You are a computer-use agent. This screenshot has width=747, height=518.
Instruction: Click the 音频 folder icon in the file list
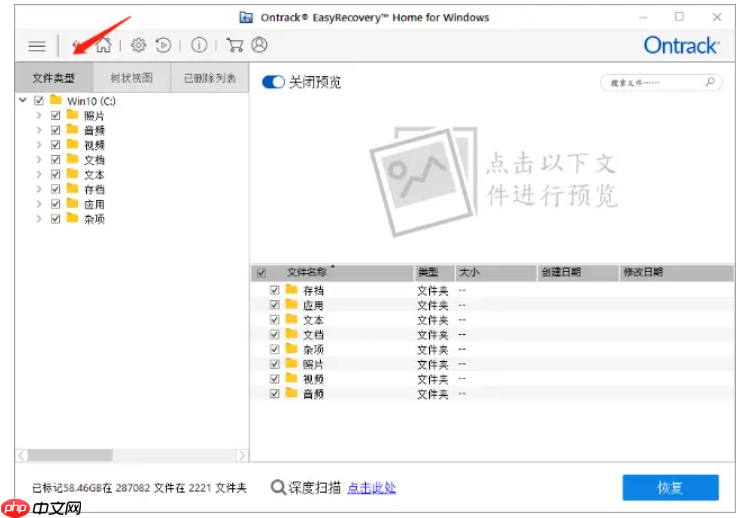[292, 393]
